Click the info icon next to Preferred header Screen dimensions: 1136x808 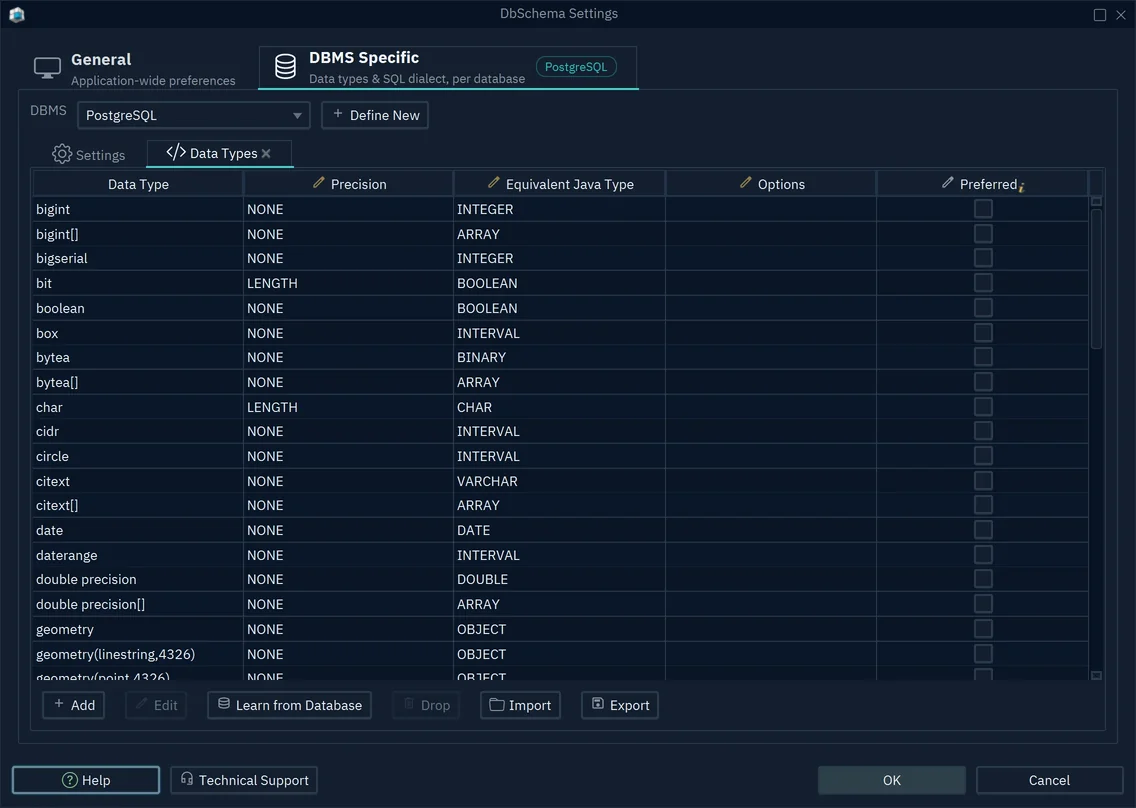point(1022,188)
